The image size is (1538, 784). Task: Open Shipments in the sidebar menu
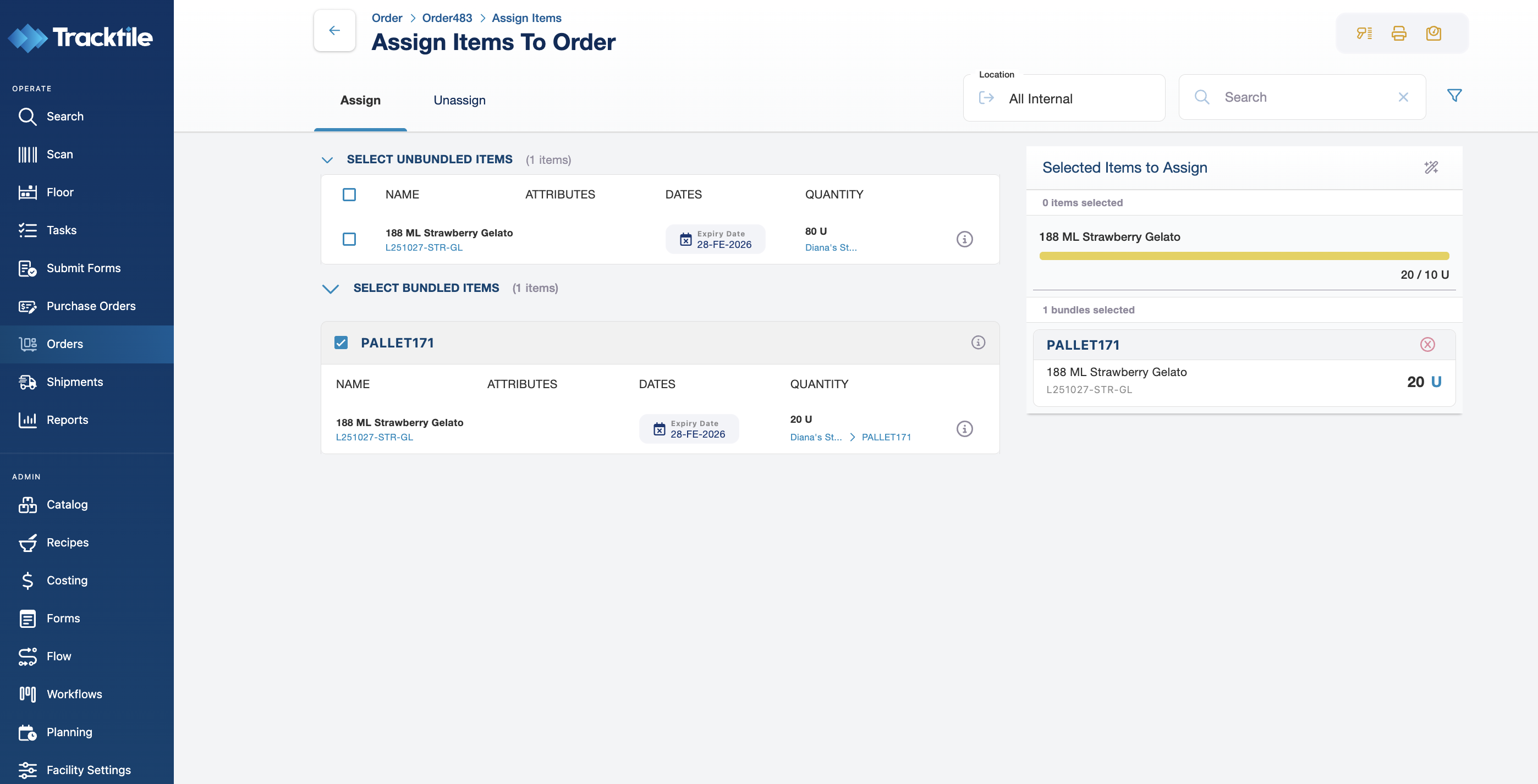tap(75, 382)
